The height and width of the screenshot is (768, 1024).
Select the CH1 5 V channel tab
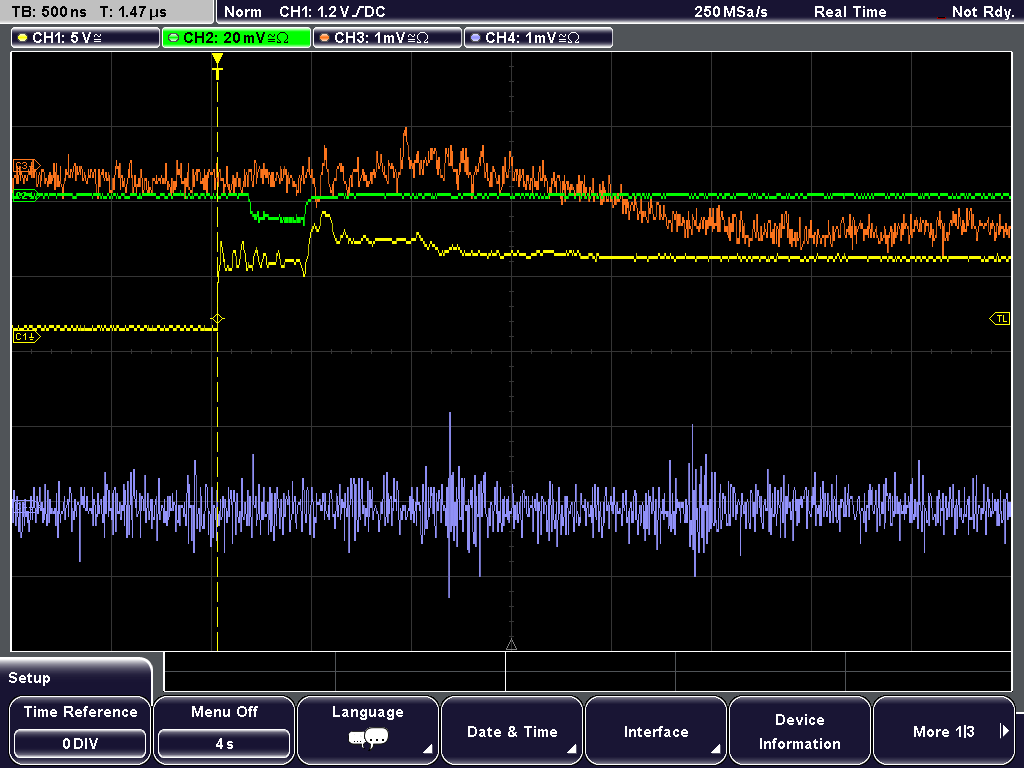[x=86, y=38]
